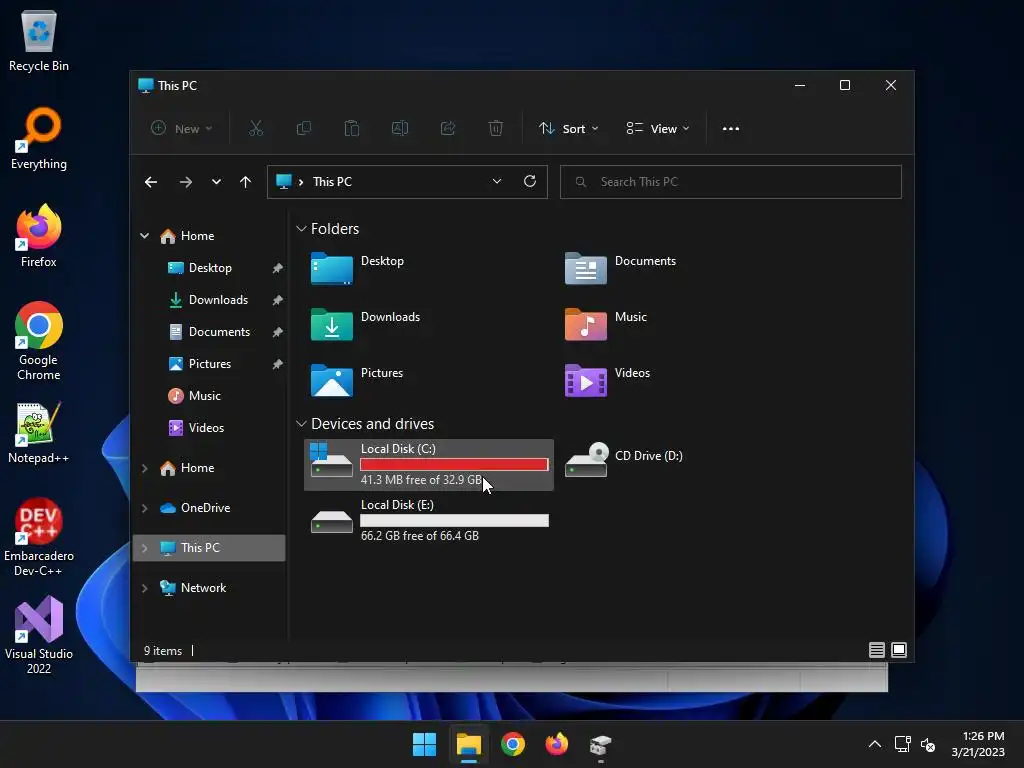The height and width of the screenshot is (768, 1024).
Task: Open the View dropdown menu
Action: coord(658,129)
